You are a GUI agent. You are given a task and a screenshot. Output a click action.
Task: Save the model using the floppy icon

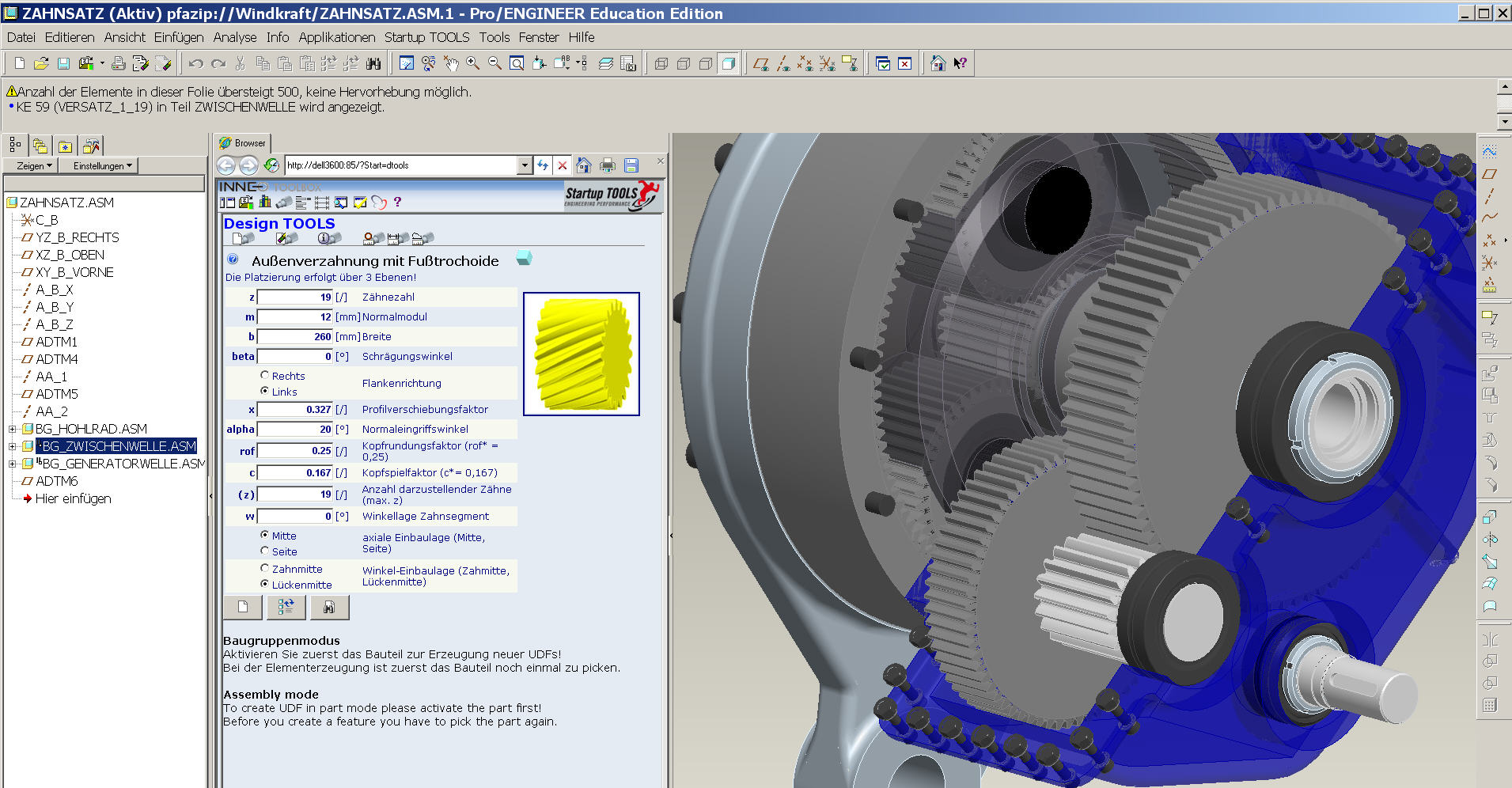[63, 63]
